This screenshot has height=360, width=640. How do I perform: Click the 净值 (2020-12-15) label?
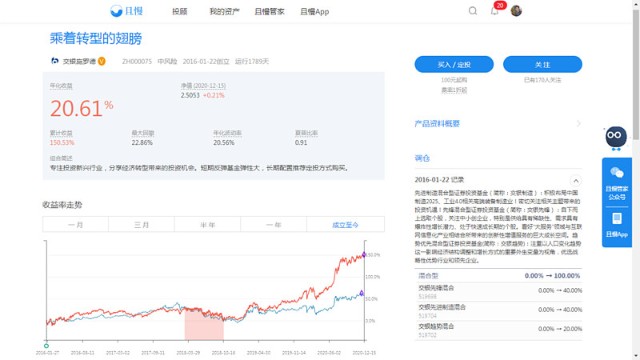point(203,86)
